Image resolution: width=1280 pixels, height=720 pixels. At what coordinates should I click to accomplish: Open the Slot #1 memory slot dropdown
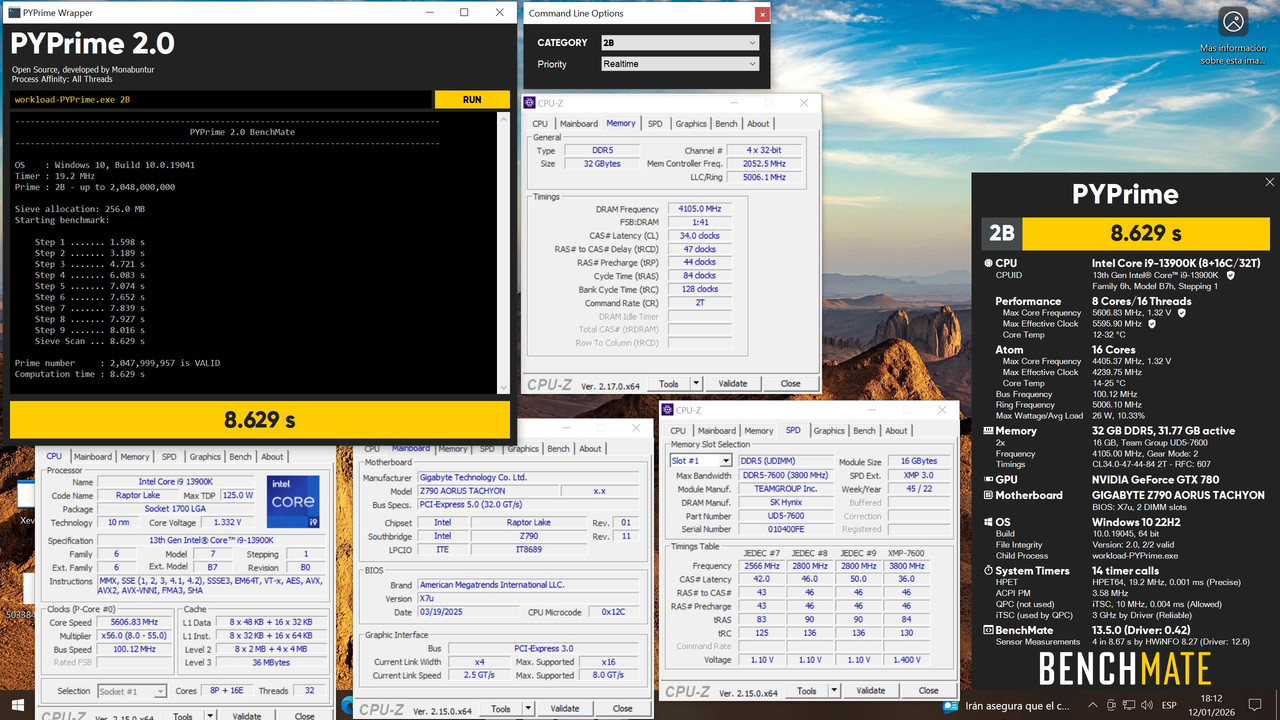click(x=701, y=461)
